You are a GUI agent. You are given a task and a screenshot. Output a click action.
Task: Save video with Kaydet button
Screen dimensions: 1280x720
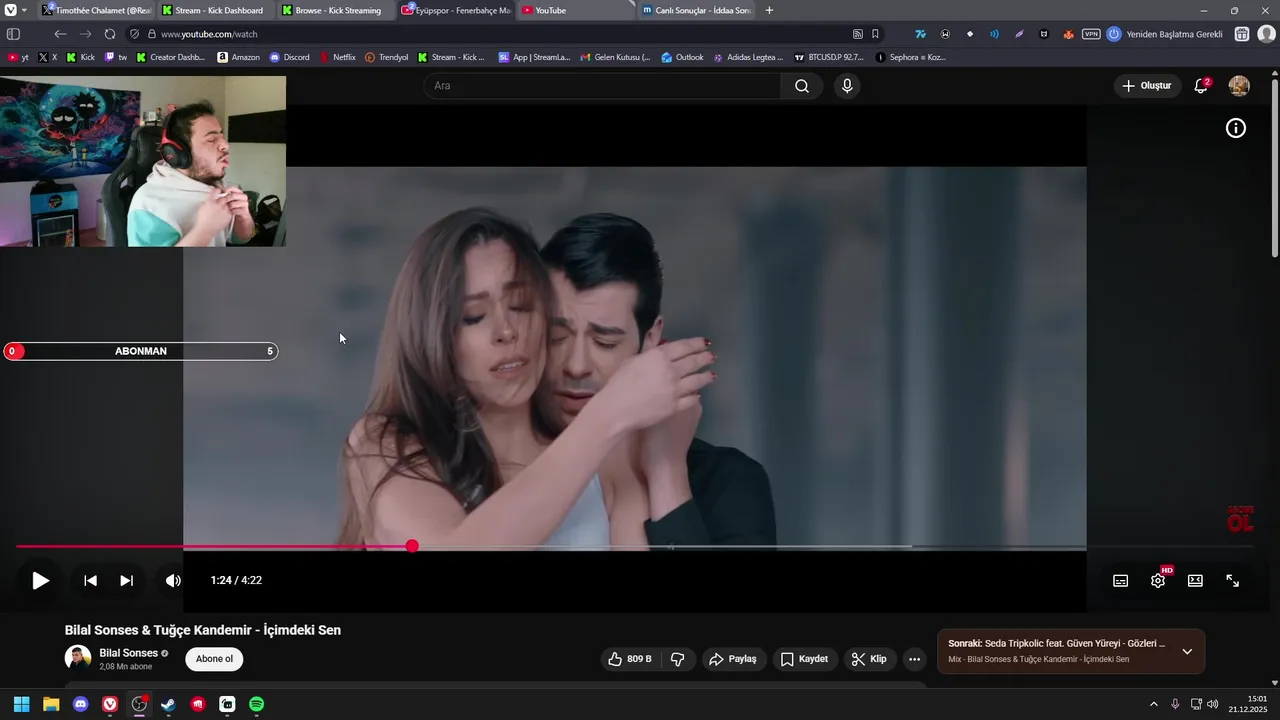(x=805, y=659)
